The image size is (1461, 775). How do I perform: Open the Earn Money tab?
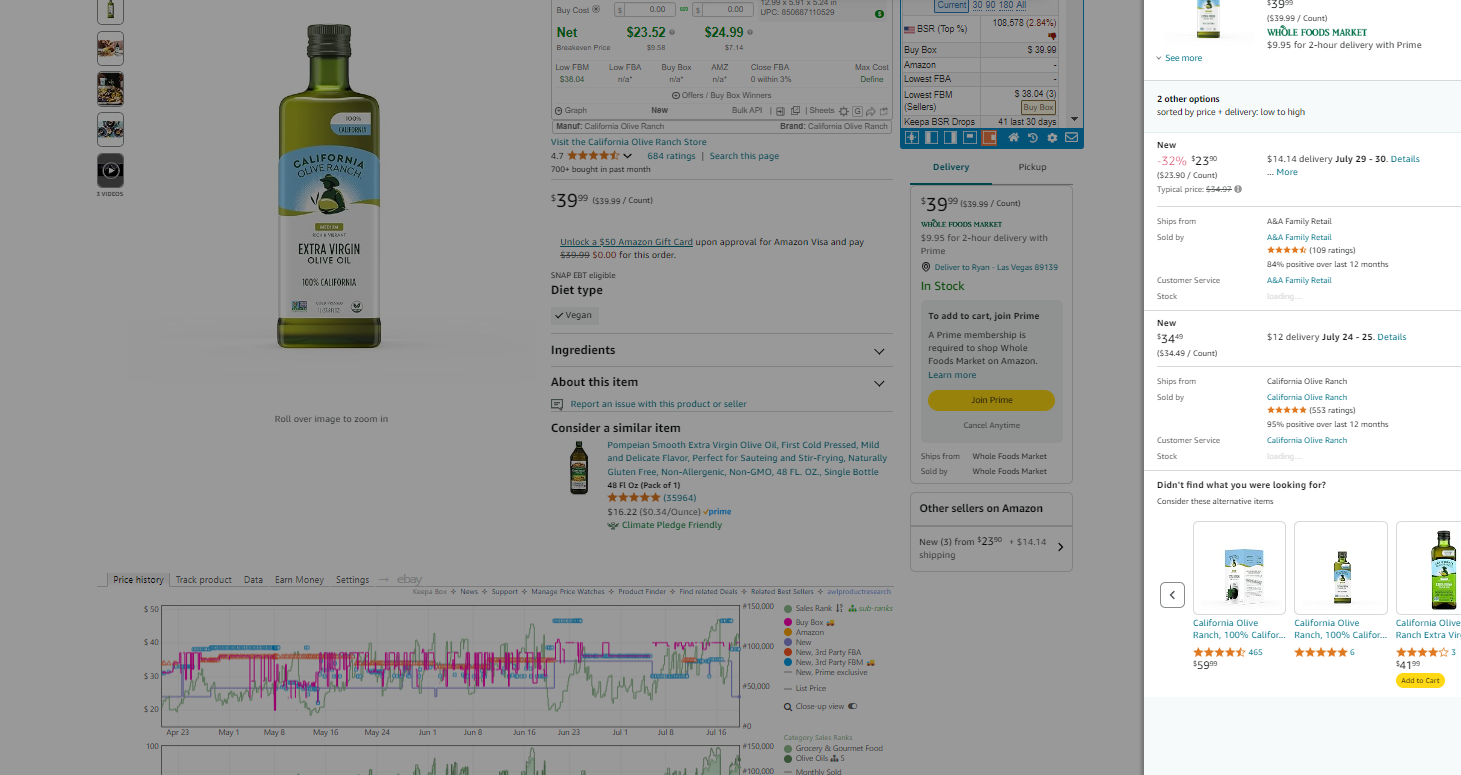point(299,580)
